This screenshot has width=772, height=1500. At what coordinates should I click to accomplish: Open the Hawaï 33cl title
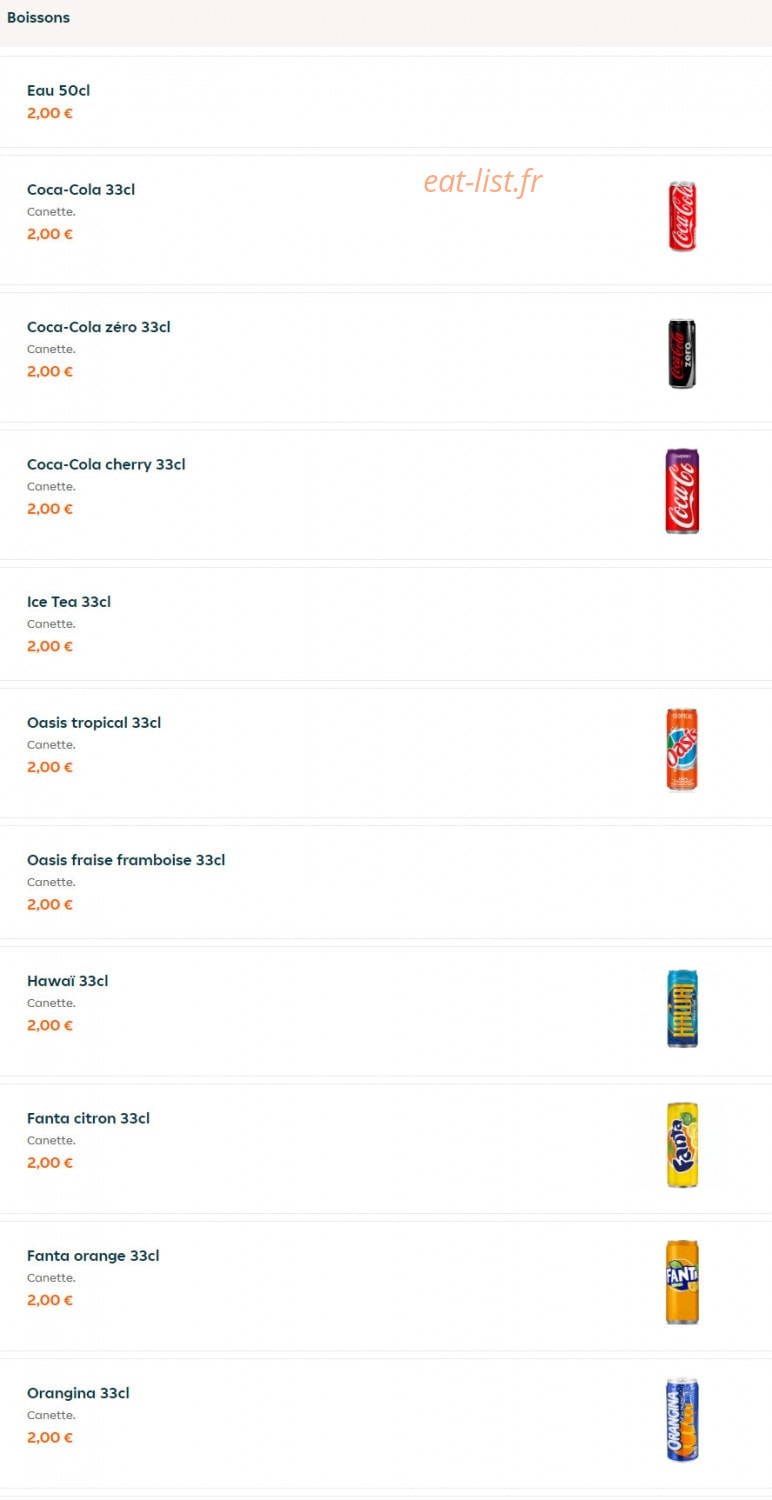point(68,981)
